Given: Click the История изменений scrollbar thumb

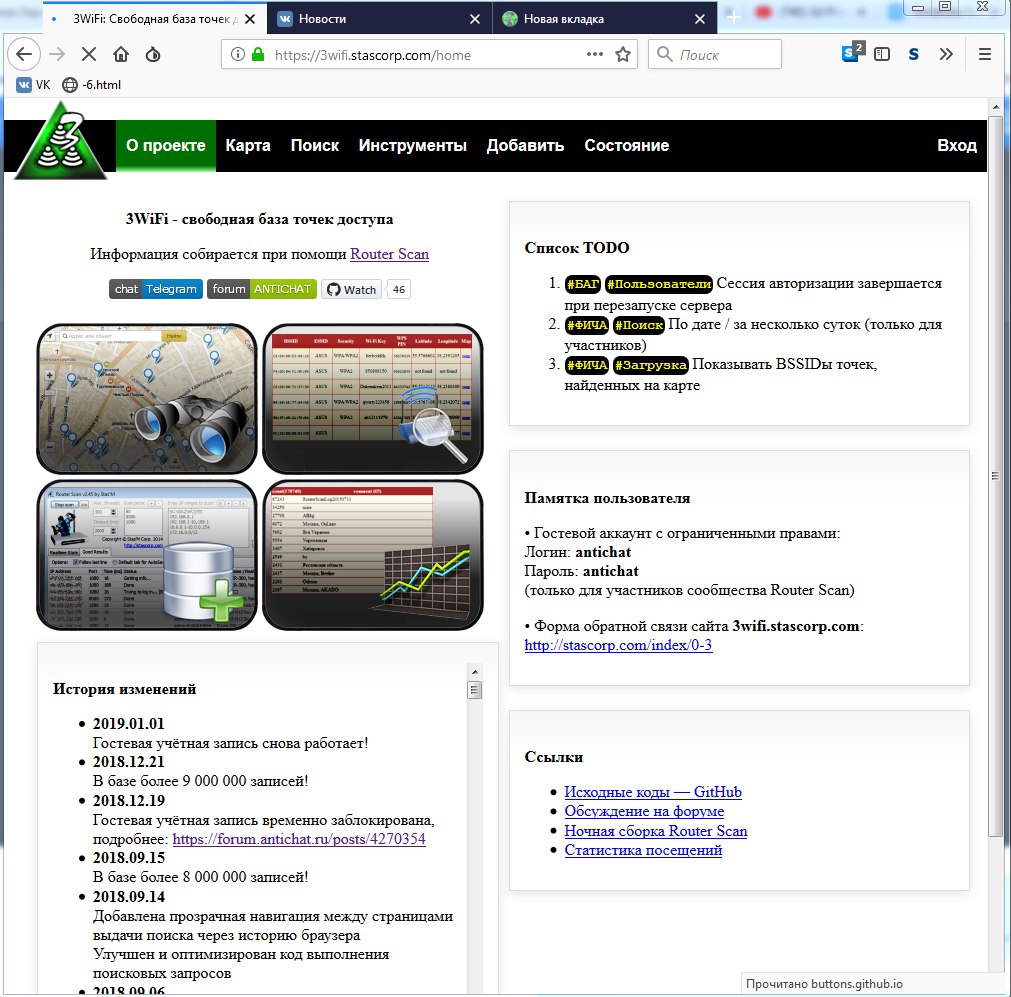Looking at the screenshot, I should [x=475, y=691].
